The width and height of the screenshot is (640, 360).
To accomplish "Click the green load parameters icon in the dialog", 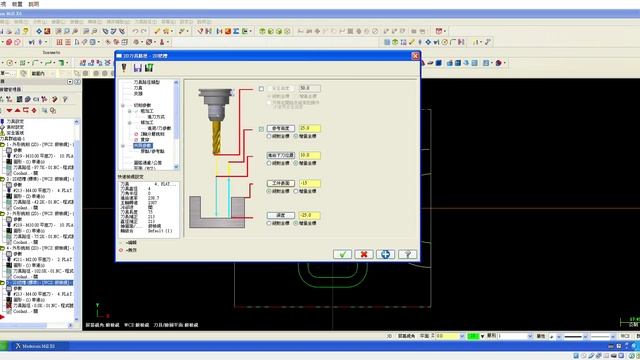I will 149,68.
